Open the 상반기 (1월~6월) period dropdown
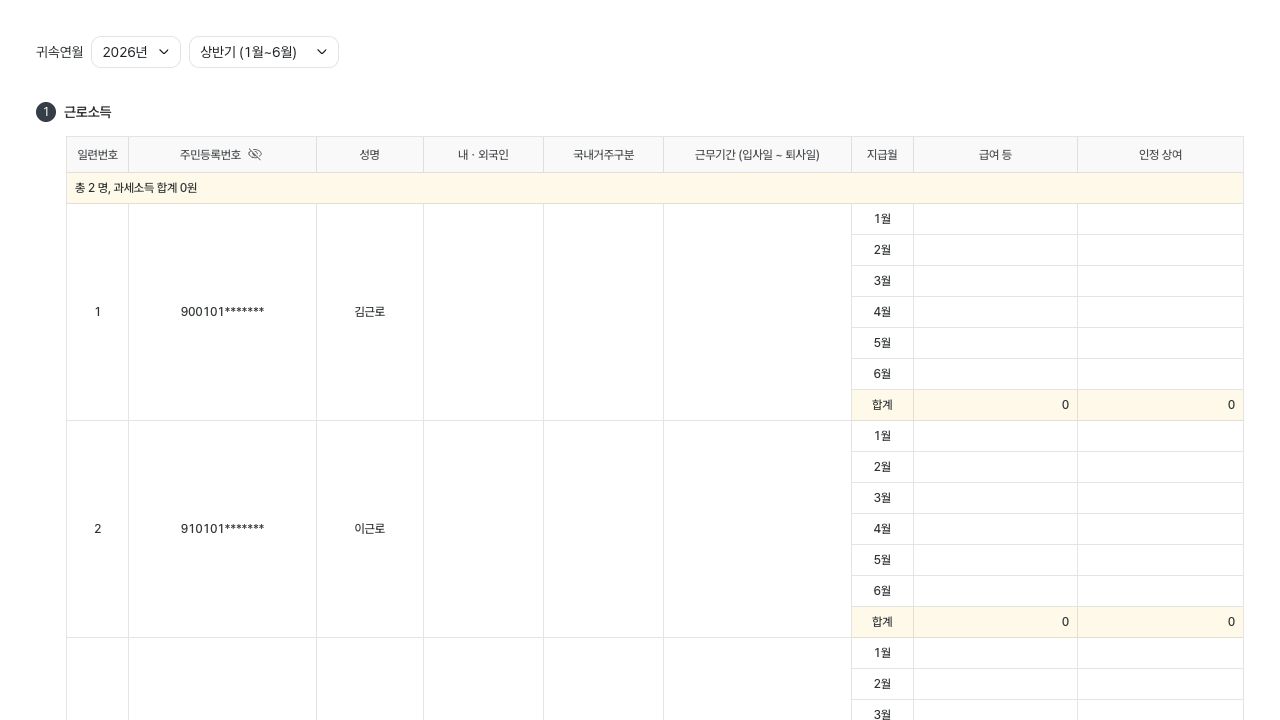The width and height of the screenshot is (1280, 720). 264,52
